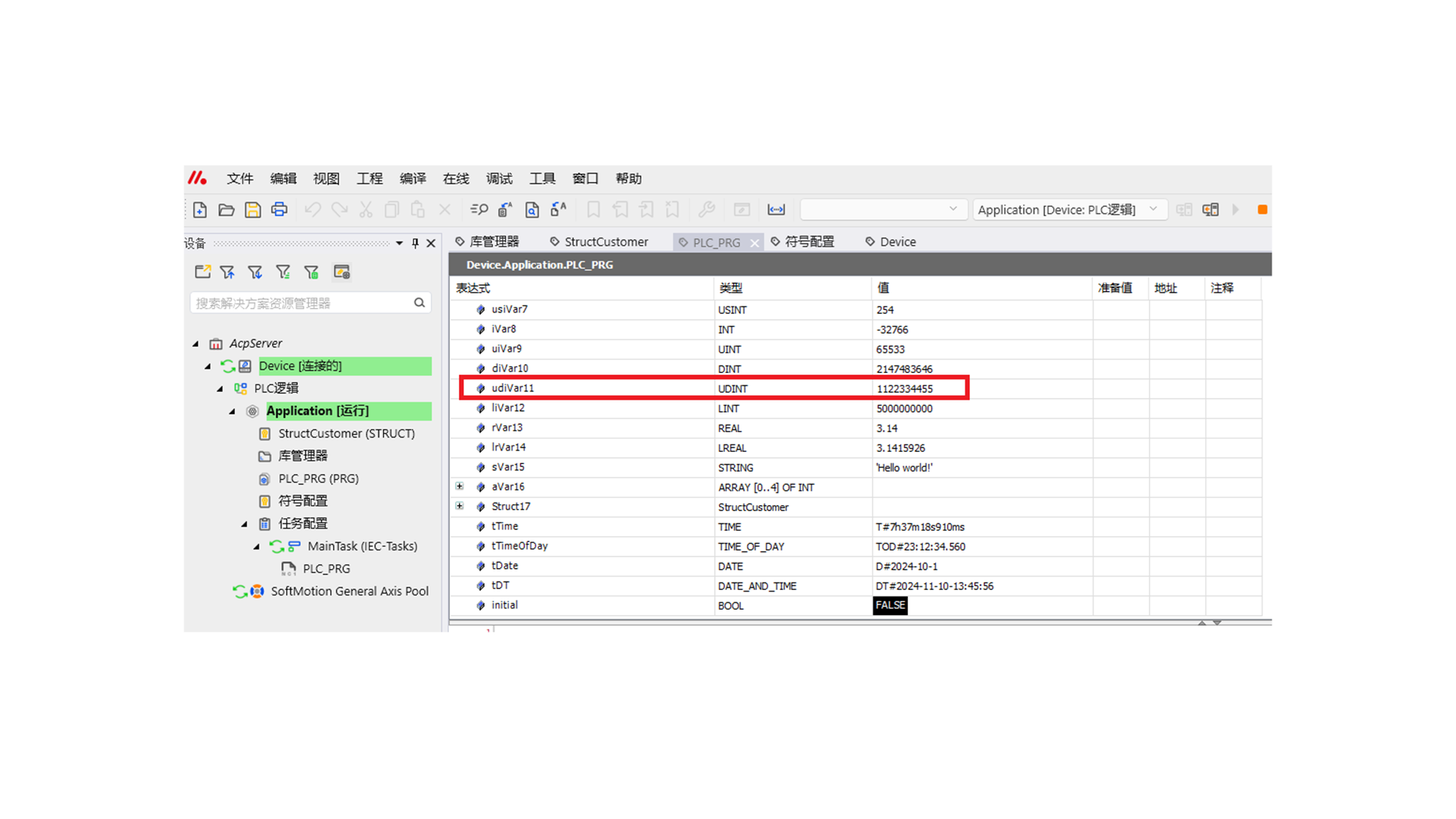This screenshot has width=1456, height=819.
Task: Click the open-in-new-window icon in device panel
Action: pyautogui.click(x=202, y=271)
